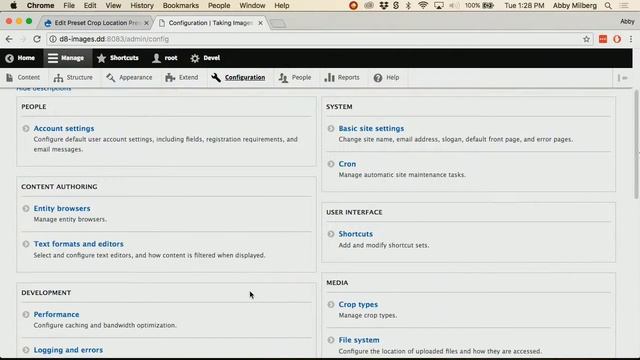The image size is (640, 360).
Task: Click the arrow icon beside Account settings
Action: tap(26, 129)
